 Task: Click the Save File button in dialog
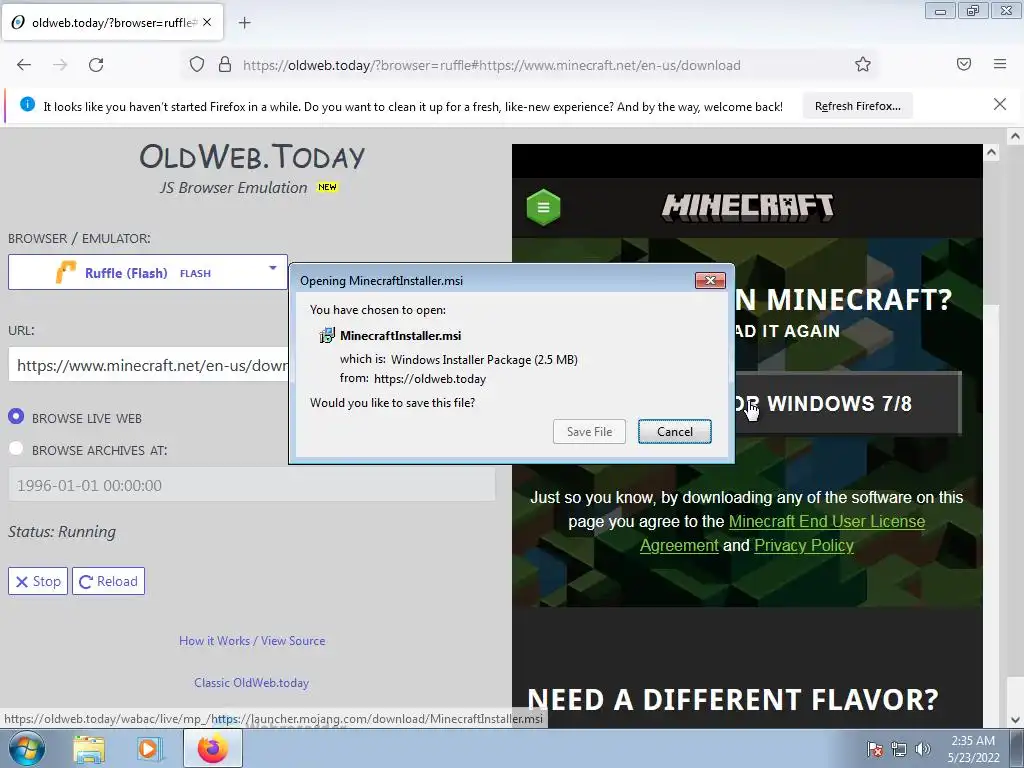point(589,432)
